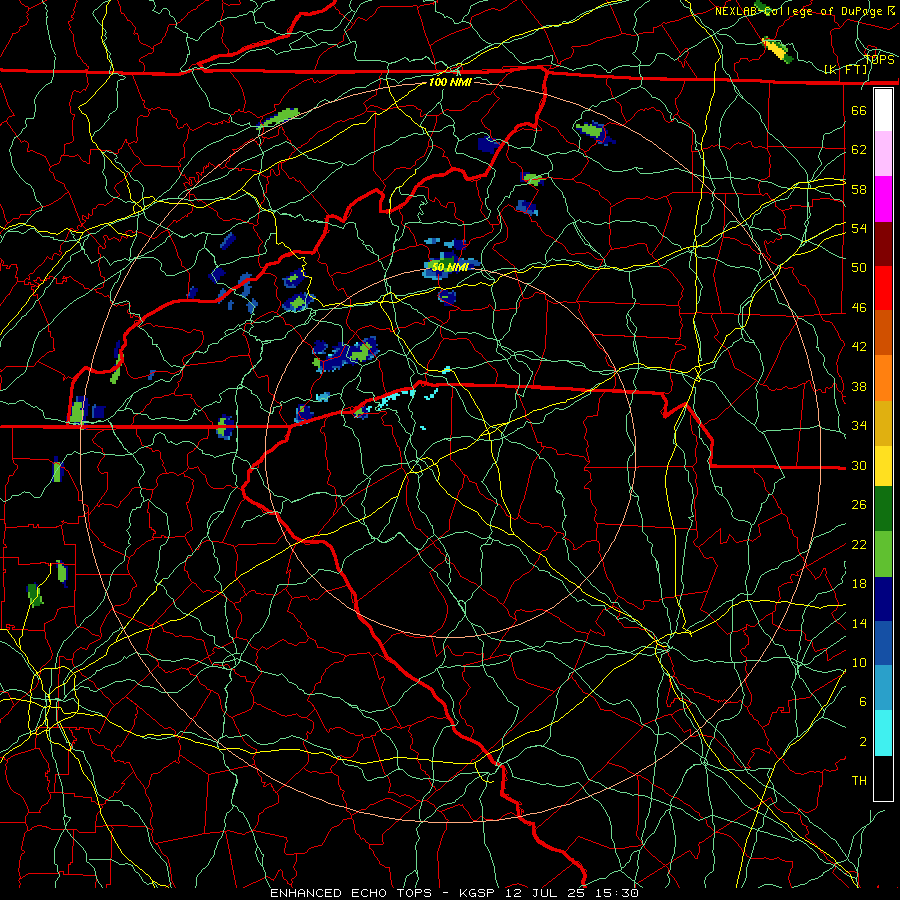The width and height of the screenshot is (900, 900).
Task: Click the legend value 10
Action: click(x=859, y=662)
